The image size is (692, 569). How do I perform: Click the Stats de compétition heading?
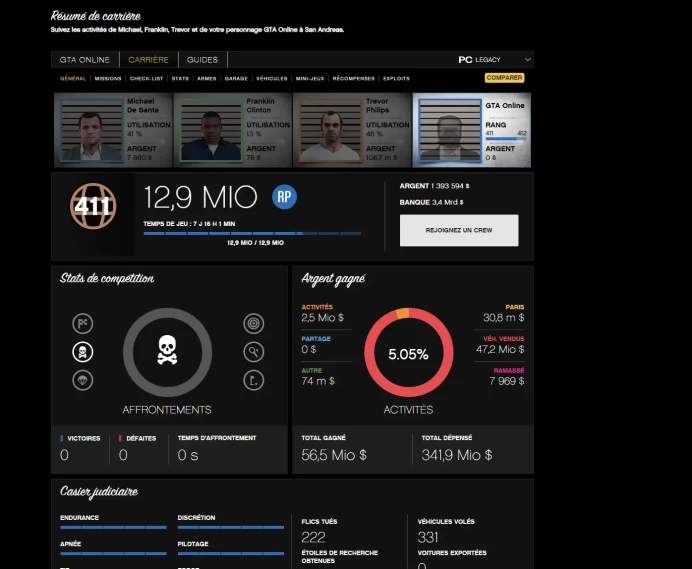tap(107, 279)
